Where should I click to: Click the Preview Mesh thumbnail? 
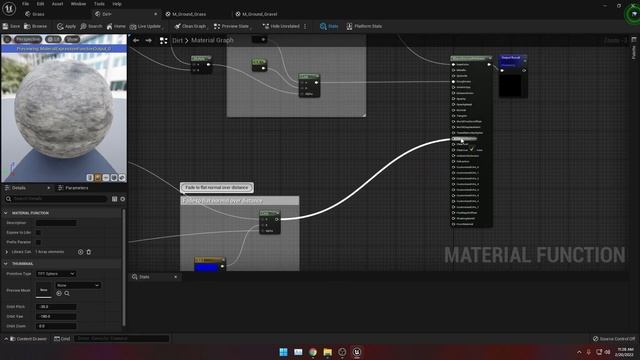[44, 289]
